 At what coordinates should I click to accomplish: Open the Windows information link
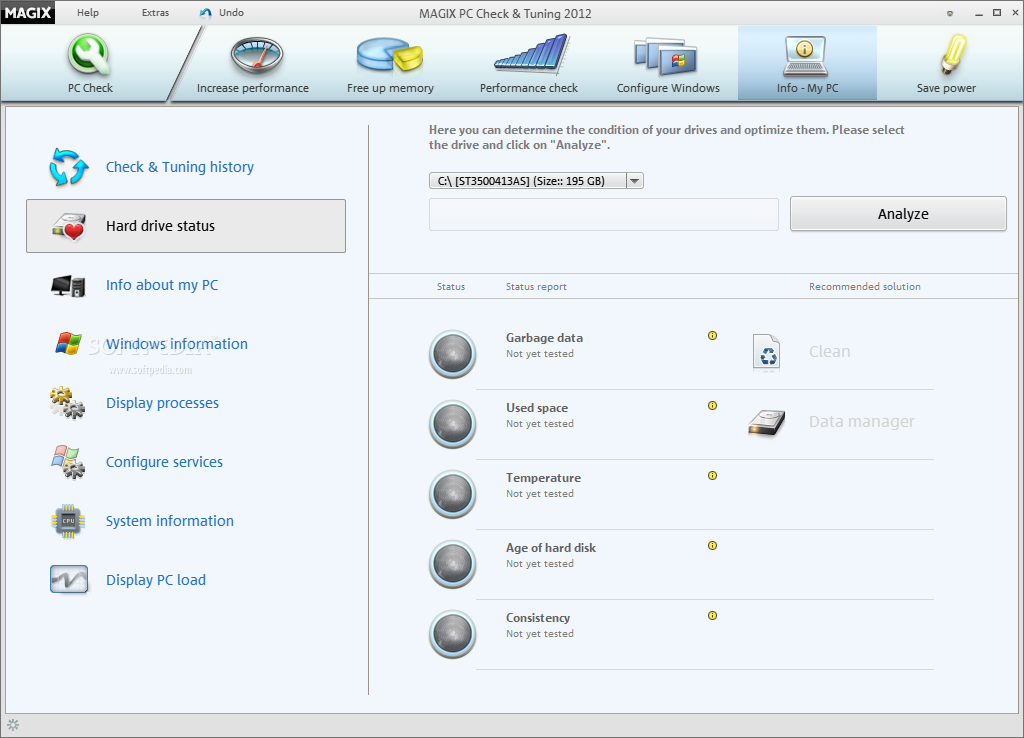[177, 344]
